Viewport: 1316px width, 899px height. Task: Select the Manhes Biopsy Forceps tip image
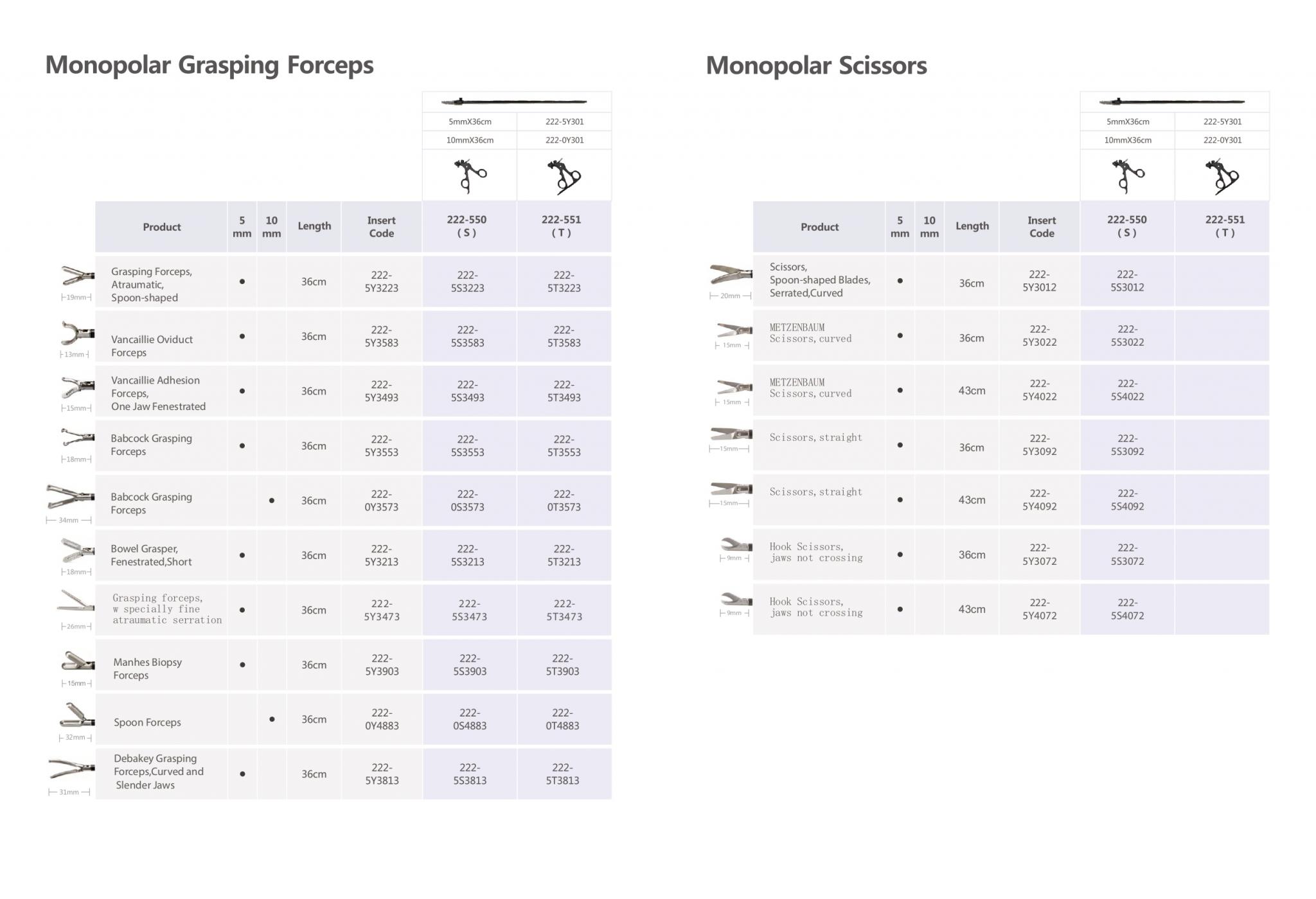coord(78,661)
